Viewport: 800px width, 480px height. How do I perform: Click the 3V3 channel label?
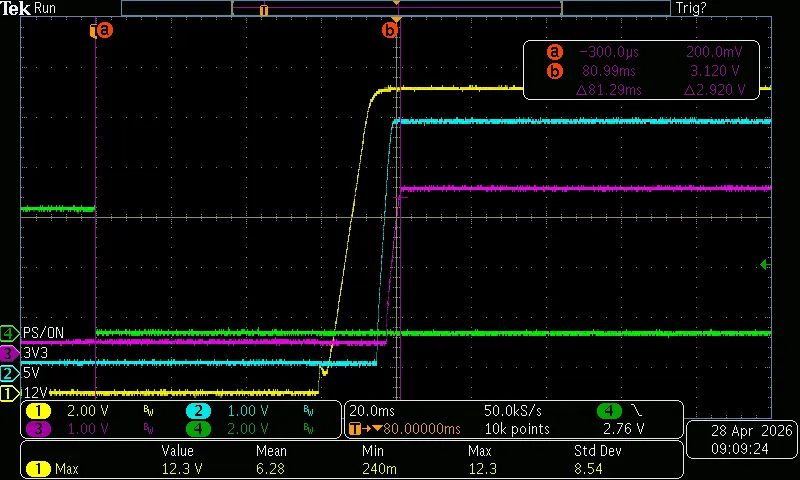point(35,353)
